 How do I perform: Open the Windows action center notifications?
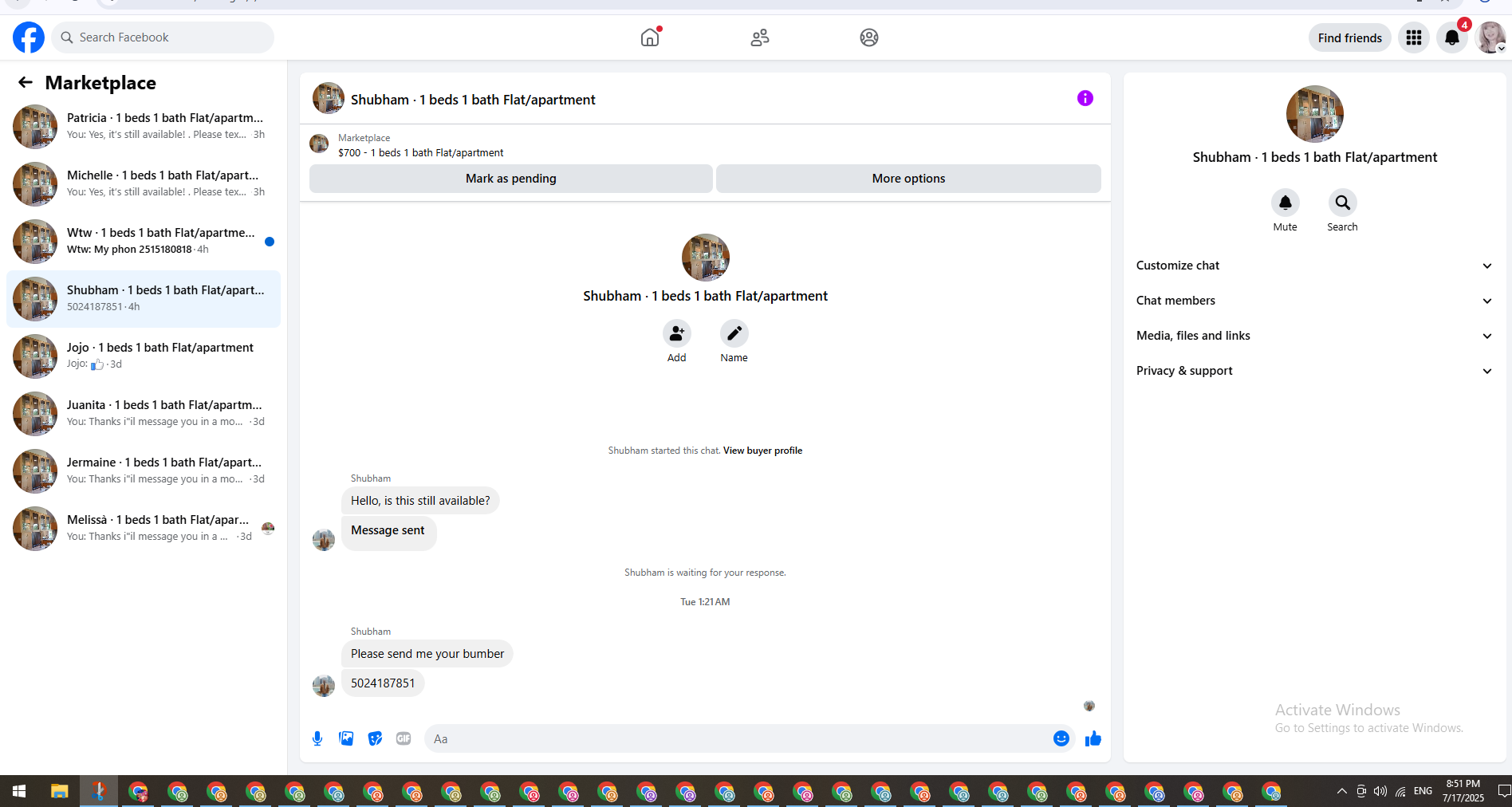pyautogui.click(x=1503, y=791)
